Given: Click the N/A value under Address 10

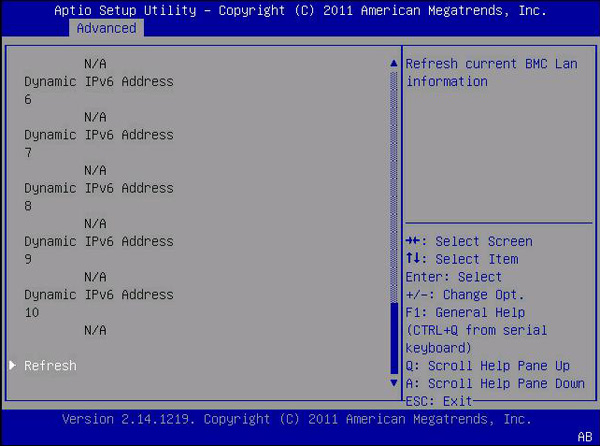Looking at the screenshot, I should click(x=95, y=330).
